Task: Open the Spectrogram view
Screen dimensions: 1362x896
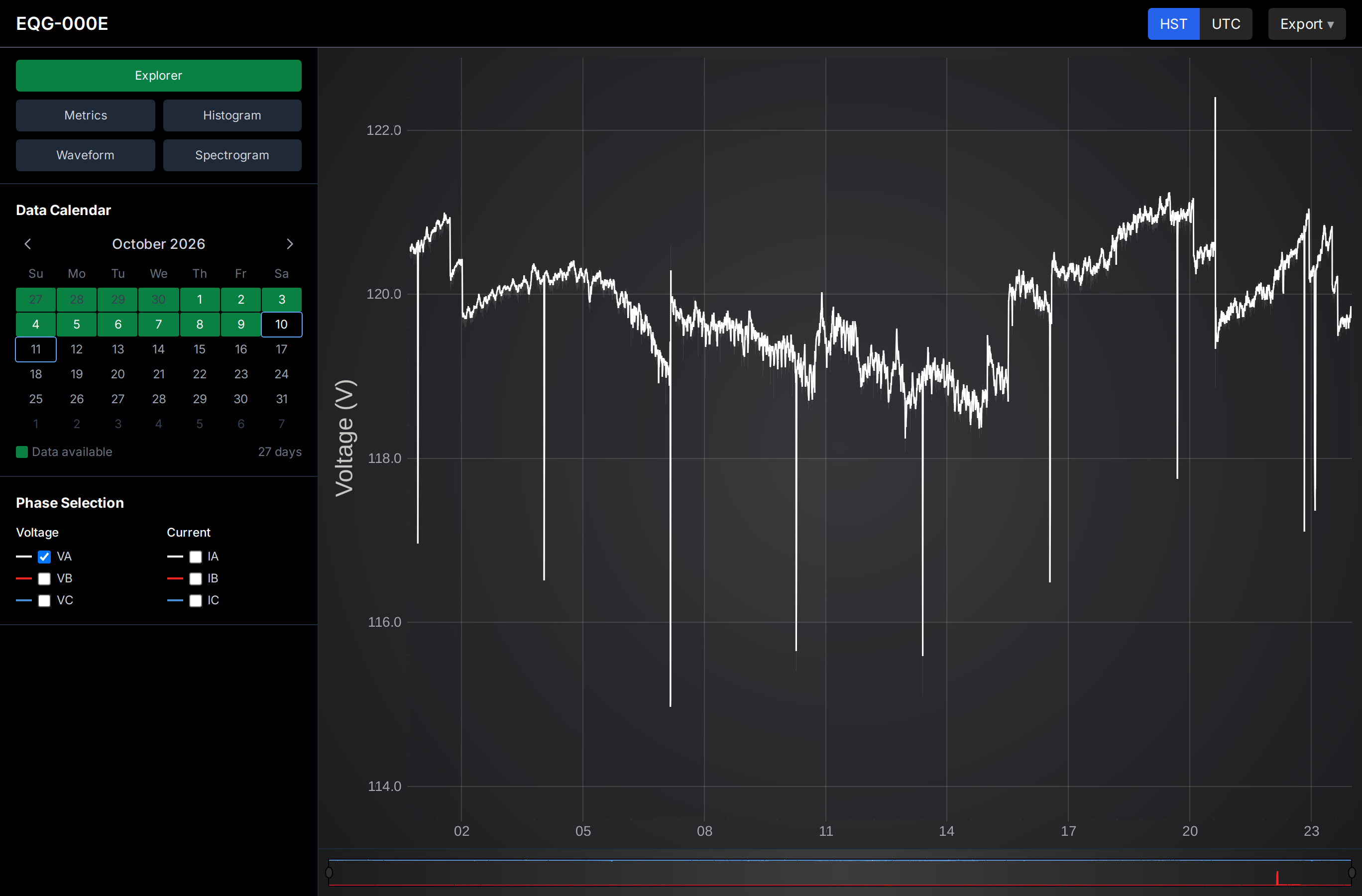Action: click(x=232, y=155)
